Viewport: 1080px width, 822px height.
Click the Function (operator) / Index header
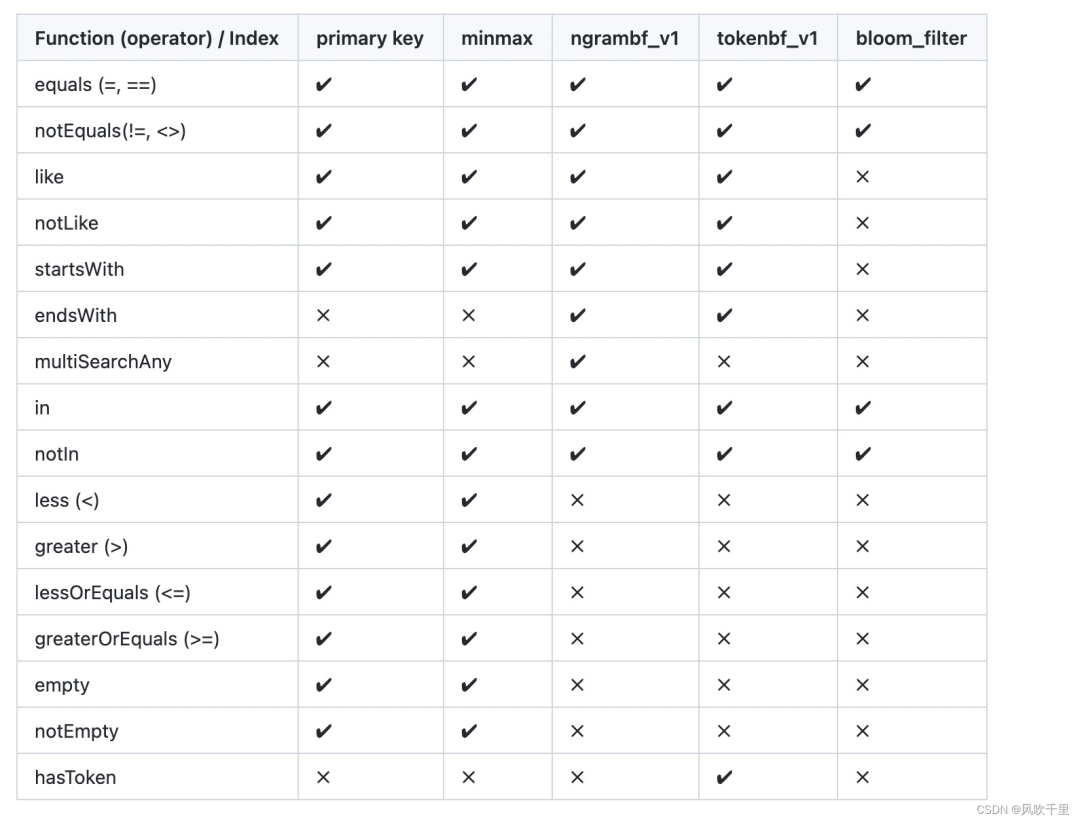pos(157,38)
